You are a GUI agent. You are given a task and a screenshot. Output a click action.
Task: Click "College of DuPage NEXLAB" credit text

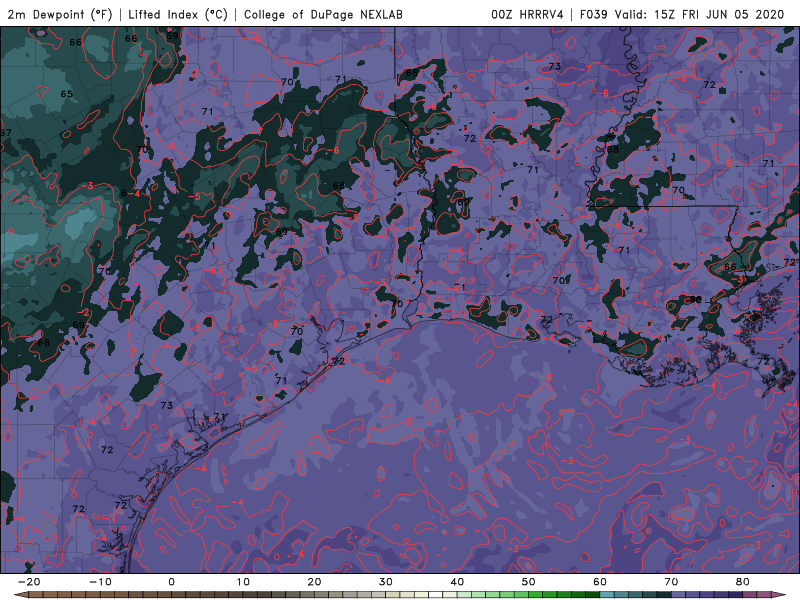323,14
